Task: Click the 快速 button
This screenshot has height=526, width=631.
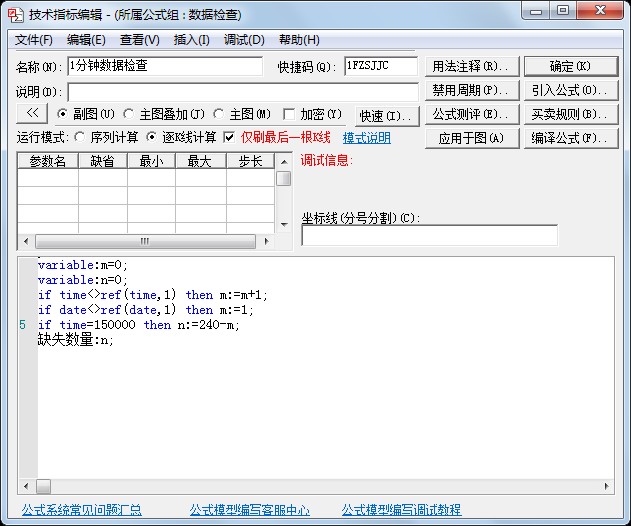Action: point(386,116)
